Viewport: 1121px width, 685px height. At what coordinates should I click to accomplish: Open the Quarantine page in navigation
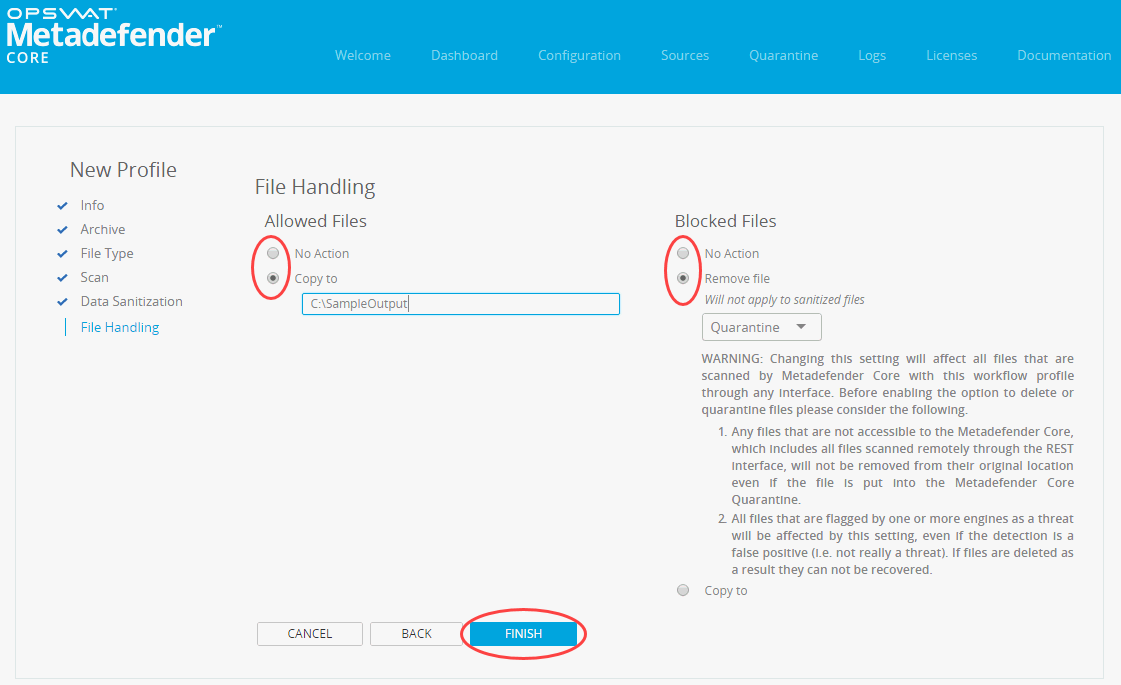click(x=784, y=55)
